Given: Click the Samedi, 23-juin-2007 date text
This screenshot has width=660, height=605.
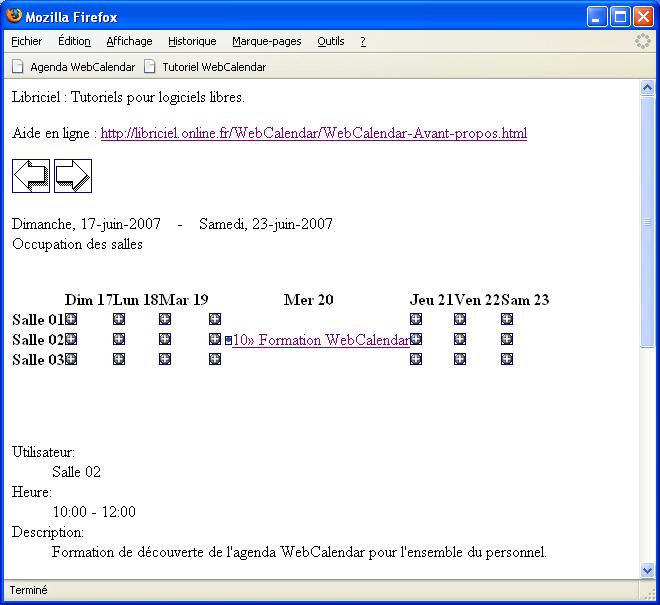Looking at the screenshot, I should coord(266,224).
